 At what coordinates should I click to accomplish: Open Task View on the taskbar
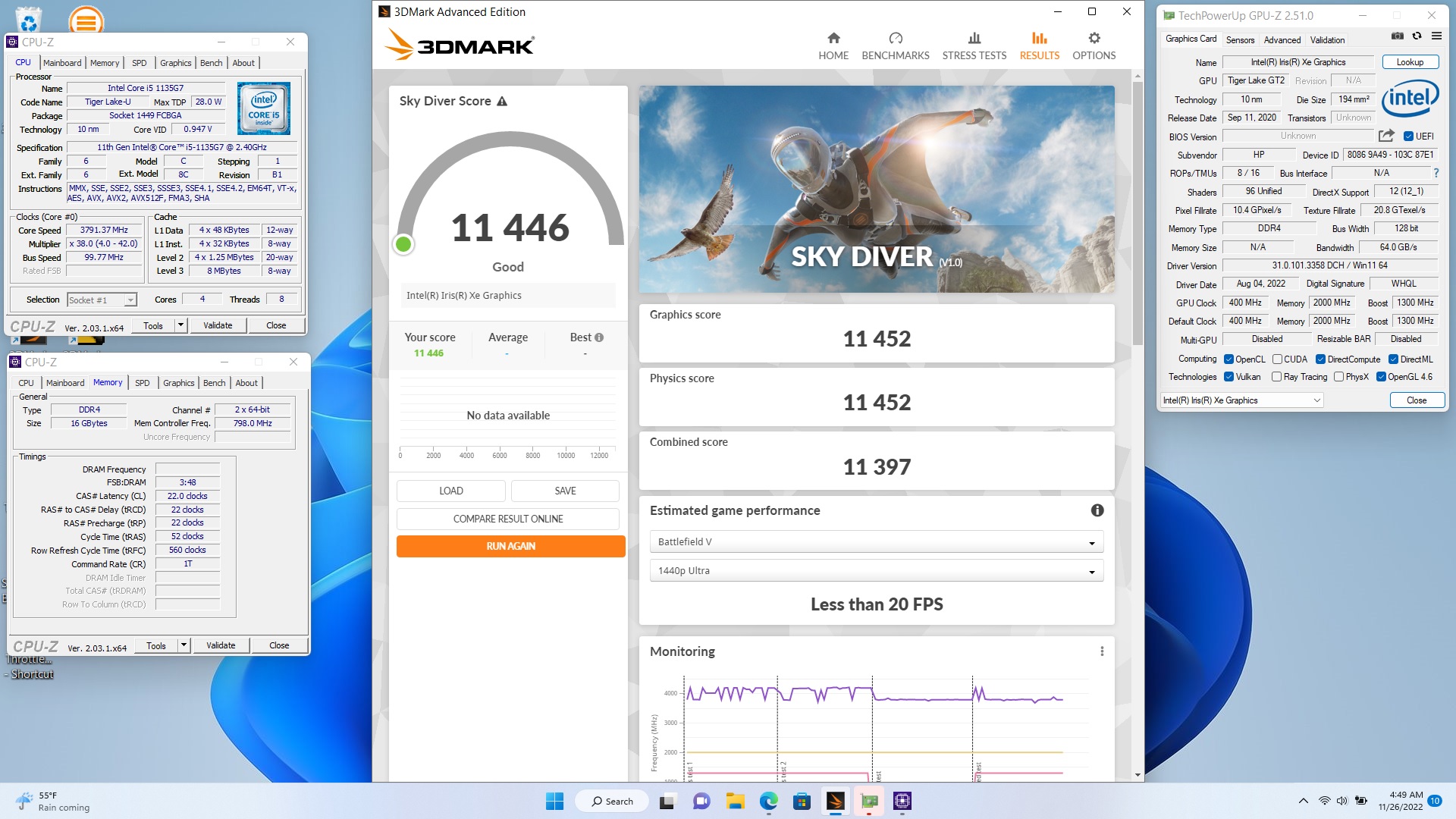click(667, 801)
